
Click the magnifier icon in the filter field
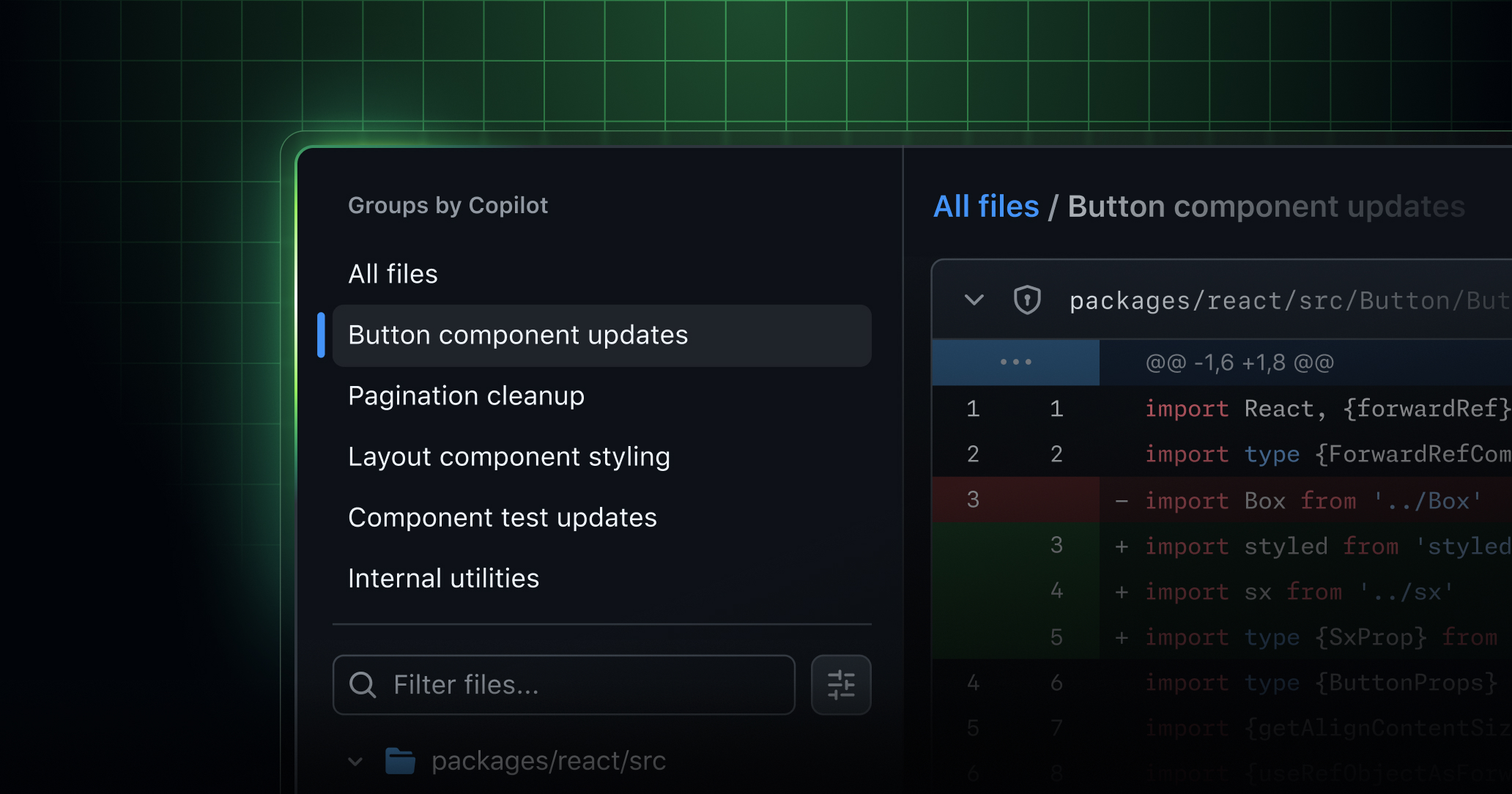362,684
